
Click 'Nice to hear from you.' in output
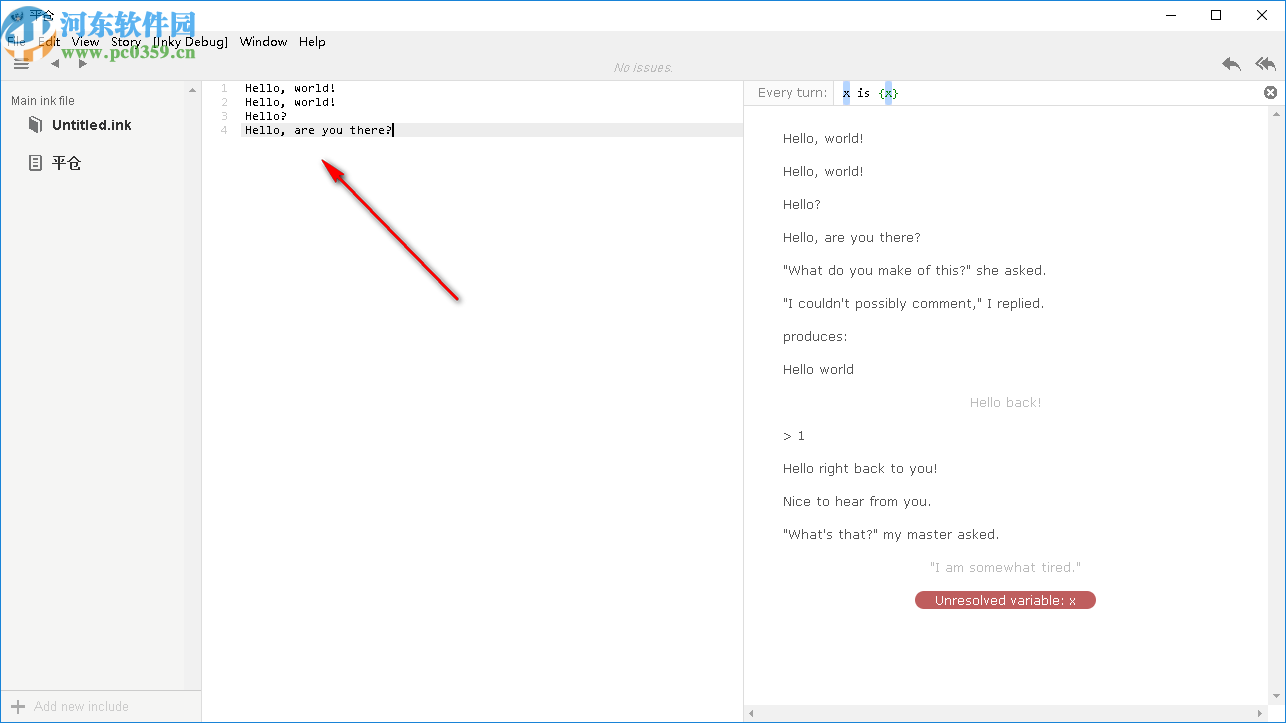tap(857, 501)
